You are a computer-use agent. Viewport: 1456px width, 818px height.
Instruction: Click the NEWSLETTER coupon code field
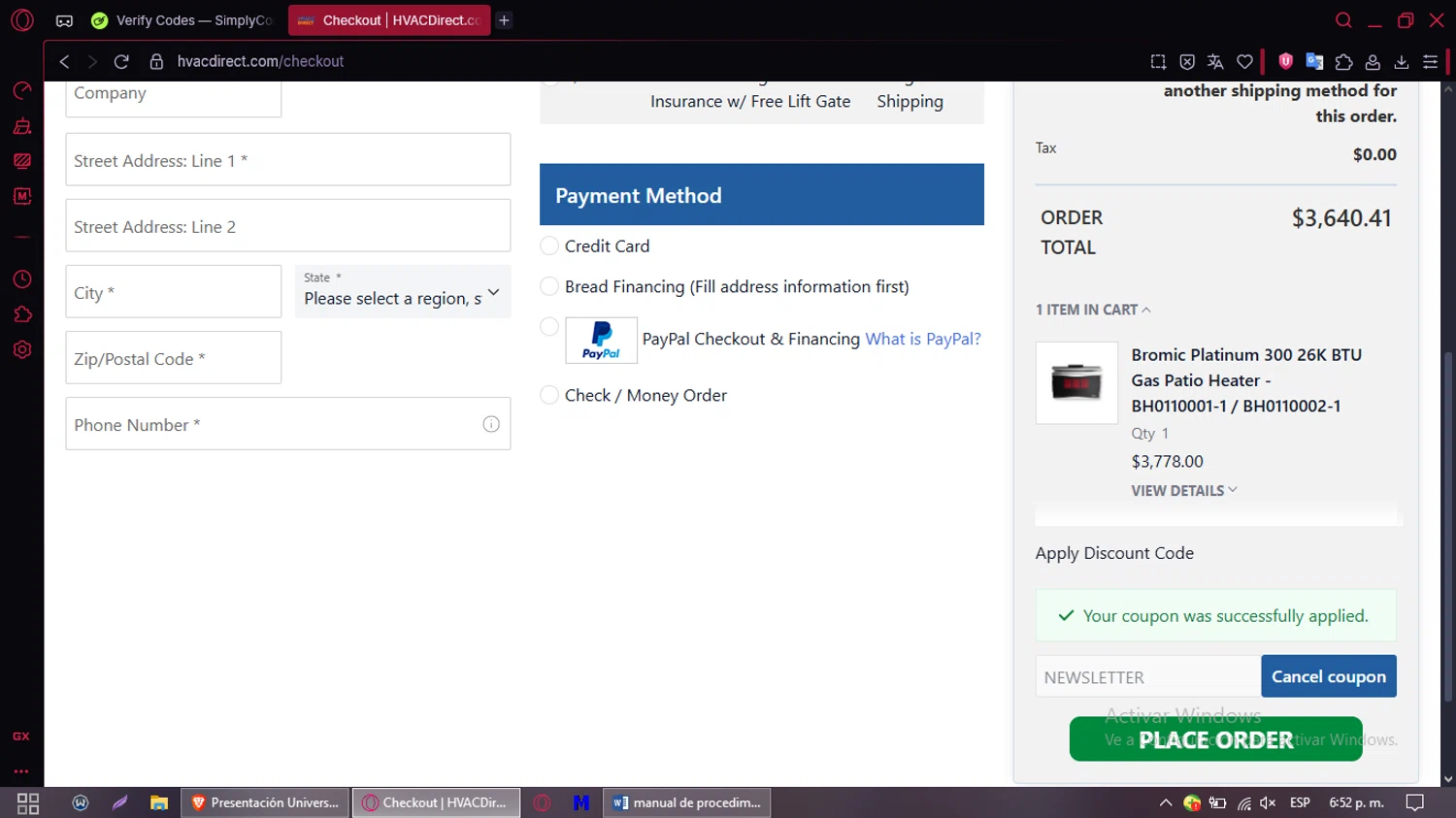point(1148,676)
